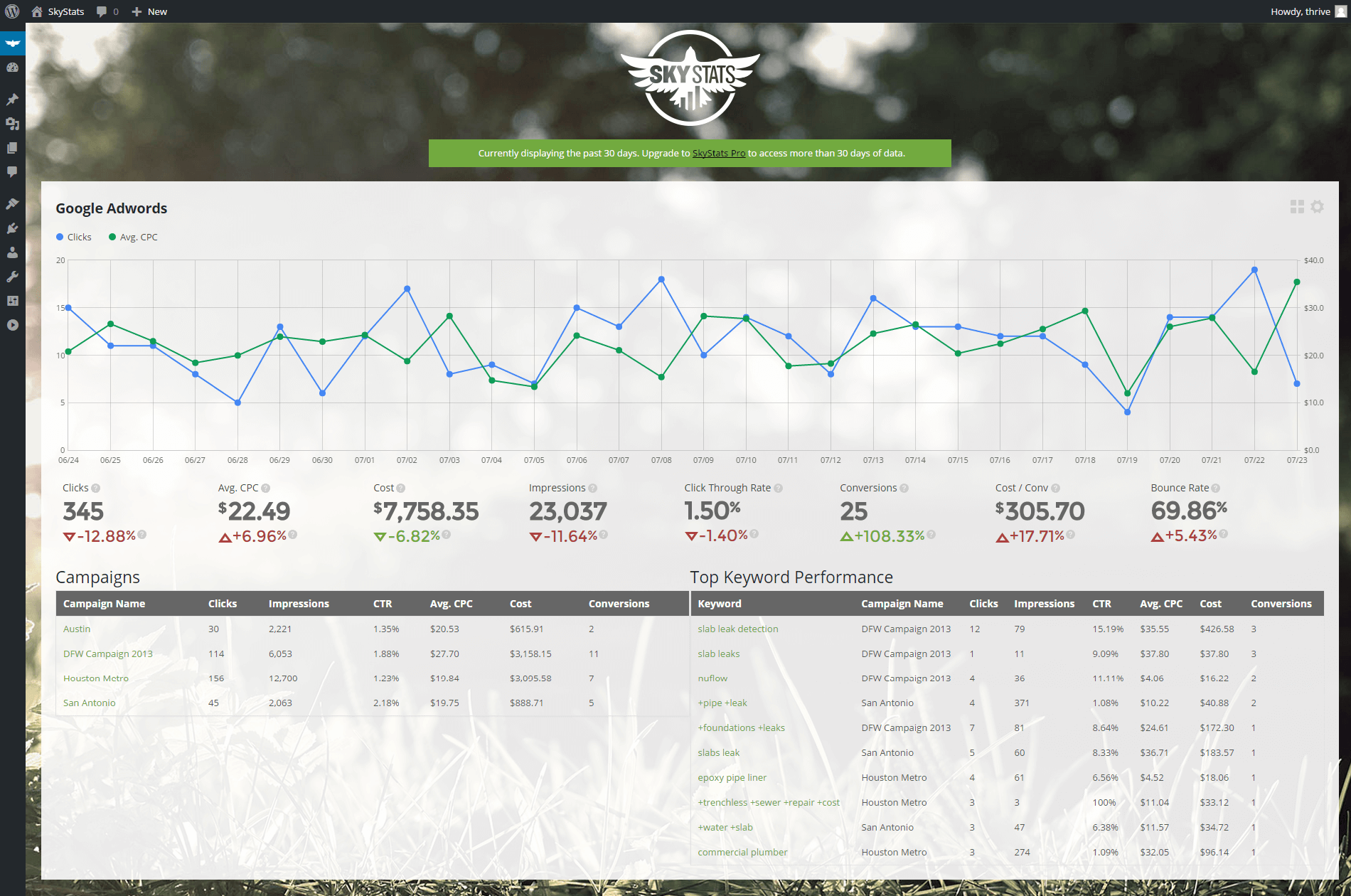Image resolution: width=1351 pixels, height=896 pixels.
Task: Follow the SkyStats Pro upgrade link
Action: (x=719, y=153)
